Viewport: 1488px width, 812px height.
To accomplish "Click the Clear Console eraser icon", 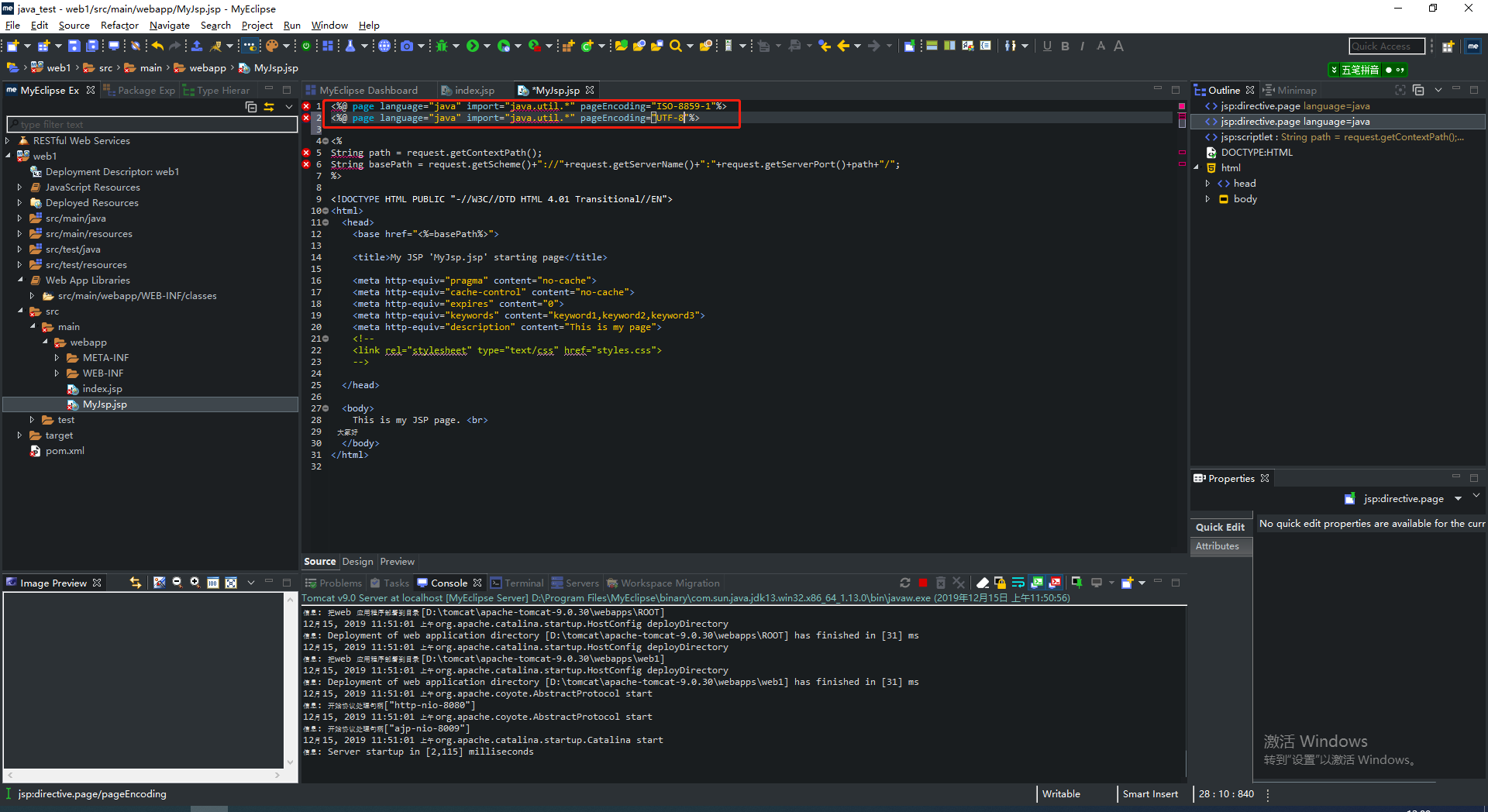I will point(983,583).
